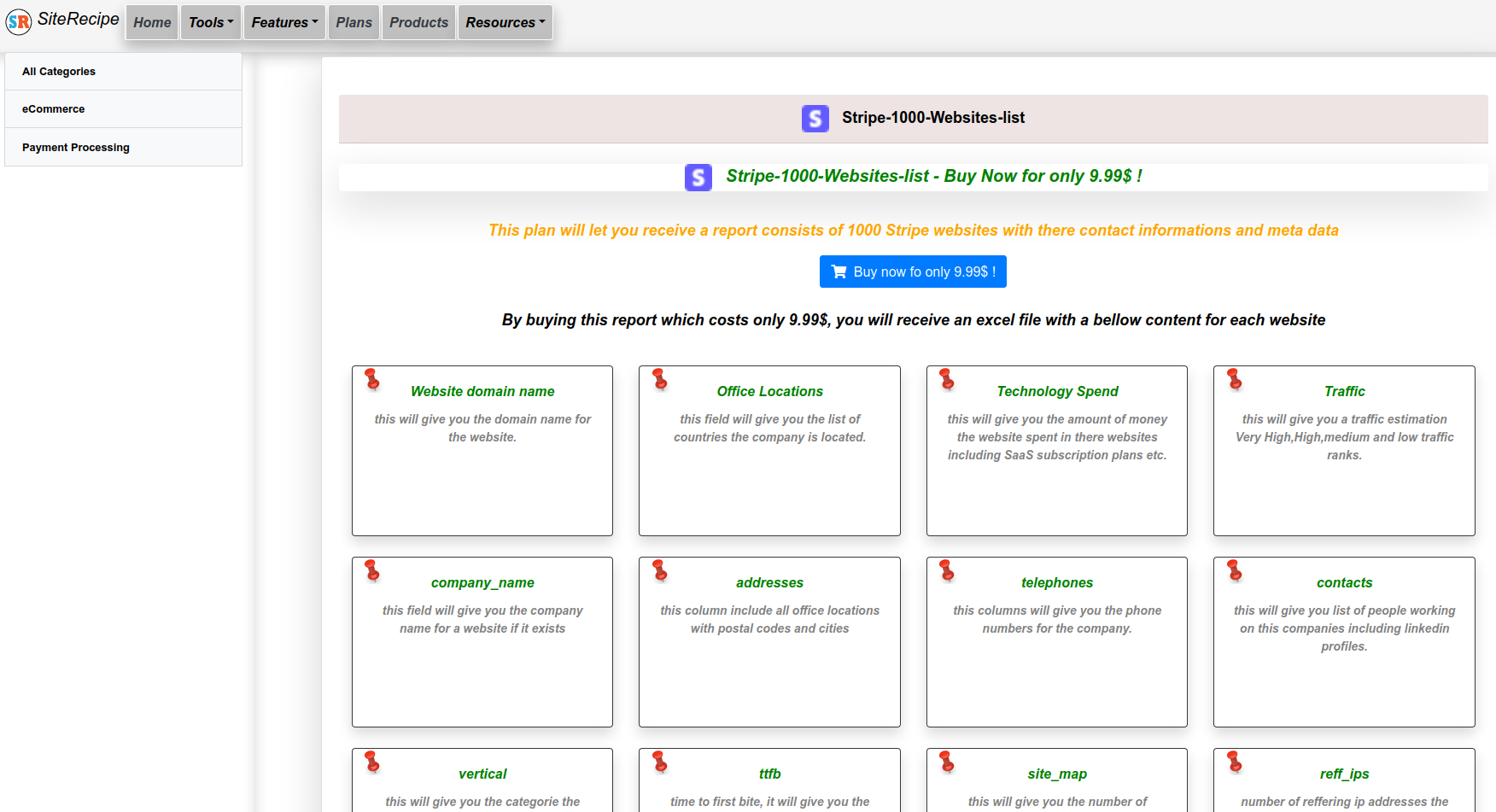
Task: Click the reff_ips card heading
Action: click(1345, 774)
